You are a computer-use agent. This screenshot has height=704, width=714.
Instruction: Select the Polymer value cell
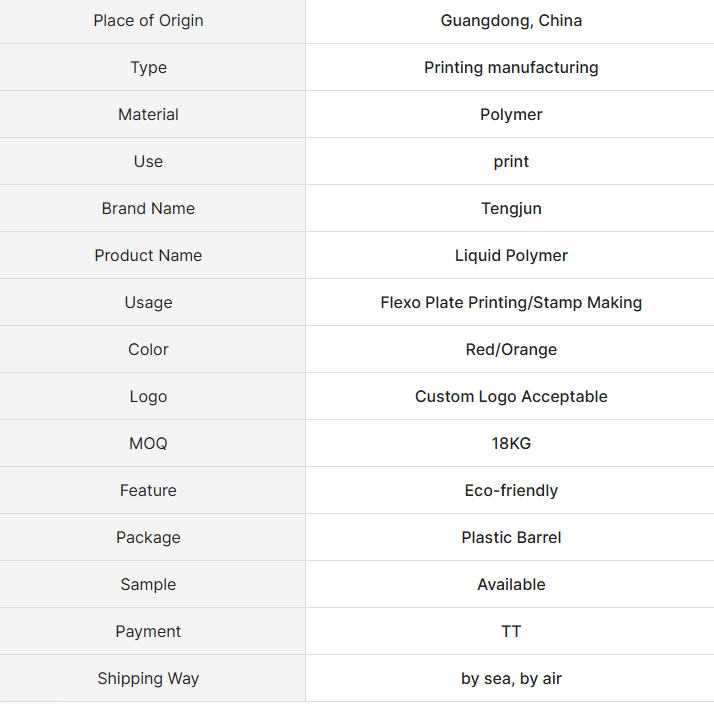click(x=511, y=115)
